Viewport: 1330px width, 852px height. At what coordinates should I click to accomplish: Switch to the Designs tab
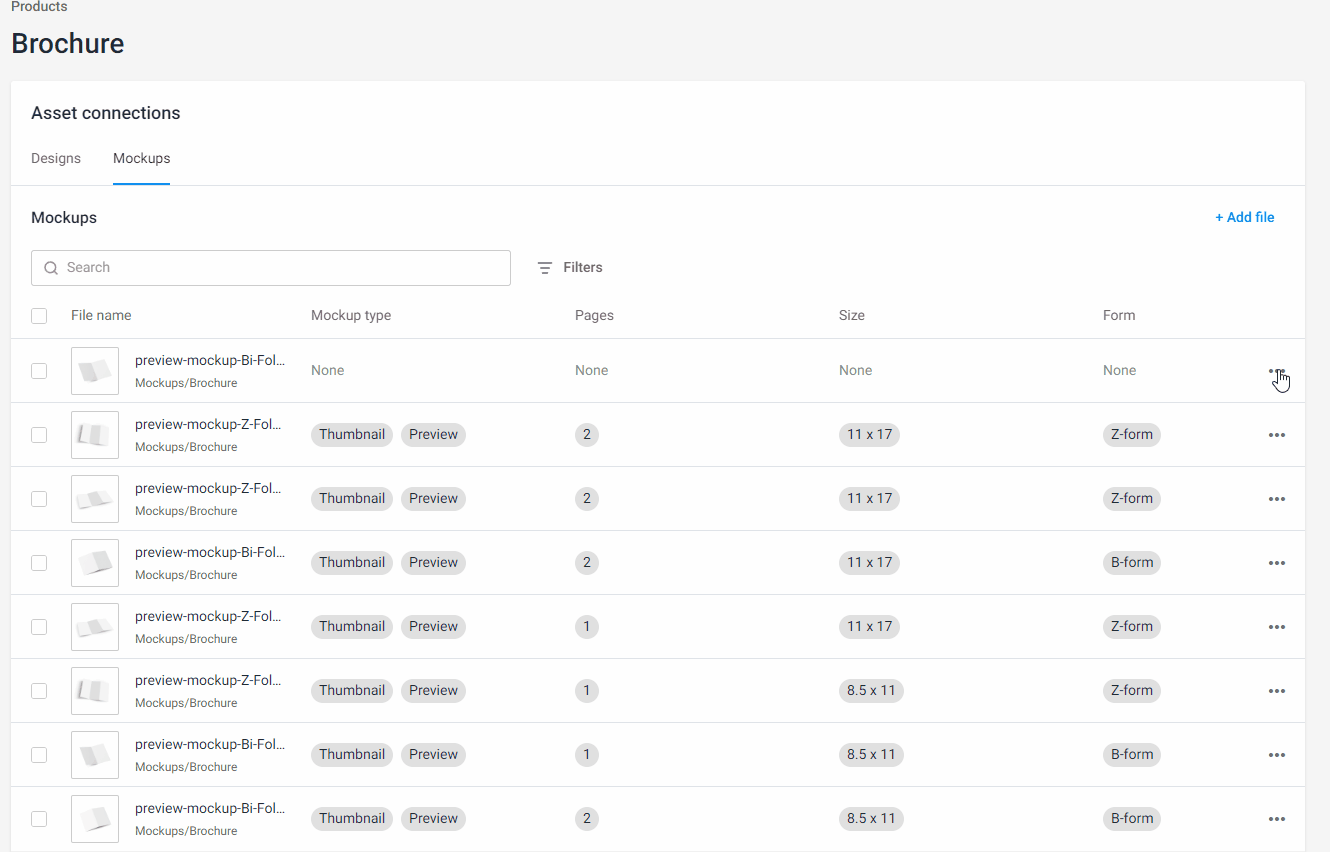[x=56, y=158]
